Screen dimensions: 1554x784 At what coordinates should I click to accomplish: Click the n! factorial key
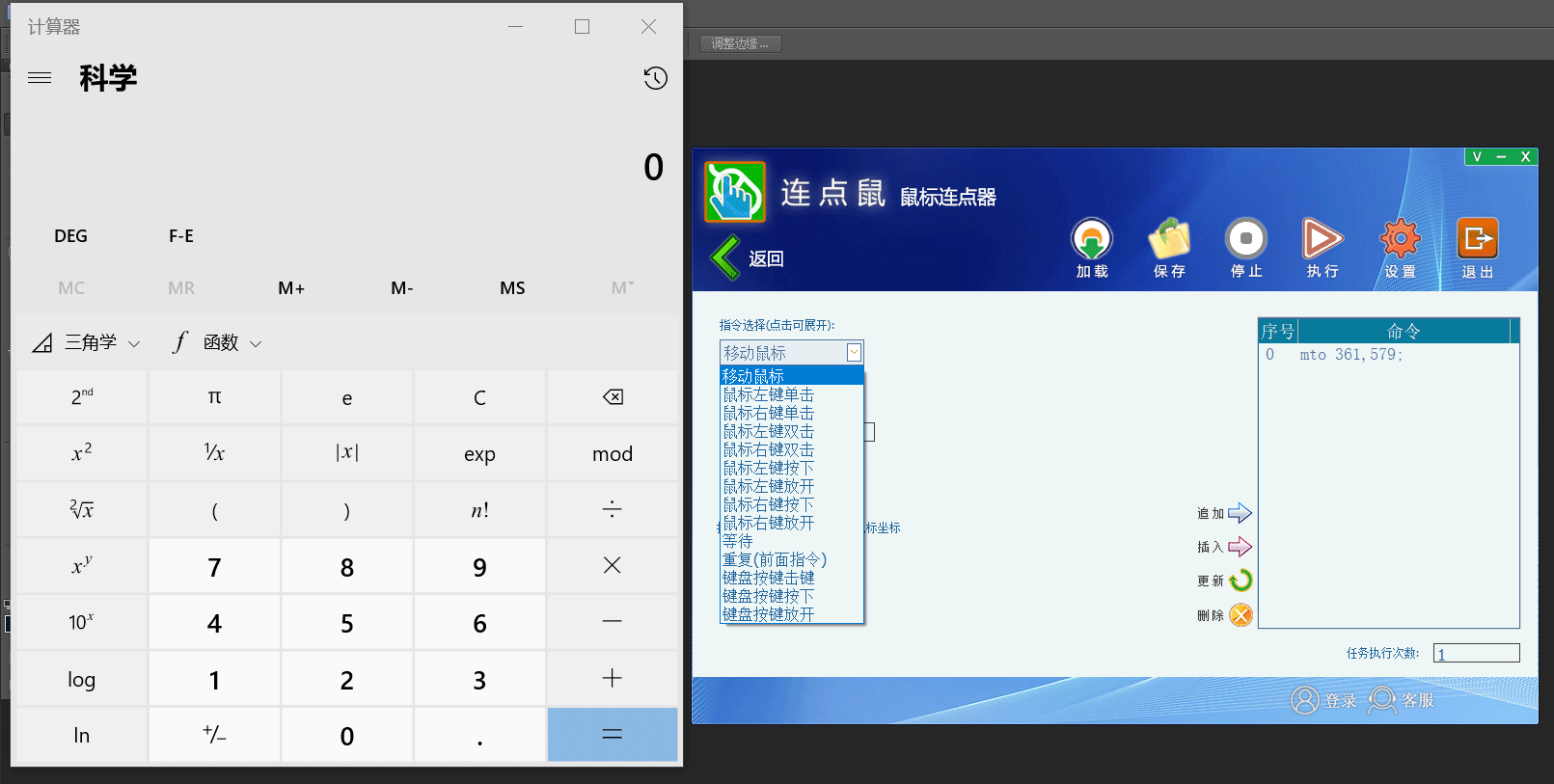[479, 509]
